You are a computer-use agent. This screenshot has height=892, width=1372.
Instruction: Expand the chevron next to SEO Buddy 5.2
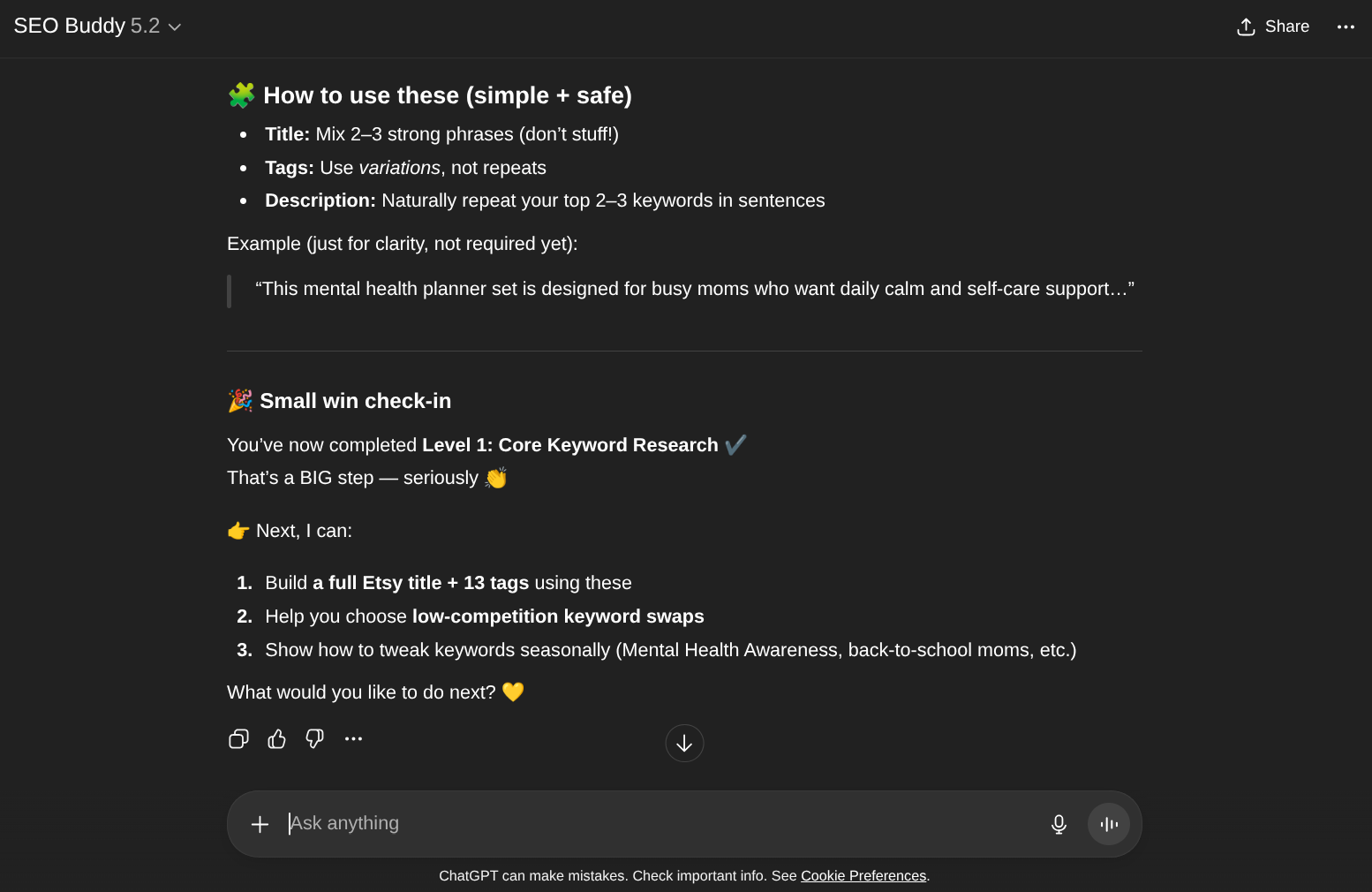[175, 27]
